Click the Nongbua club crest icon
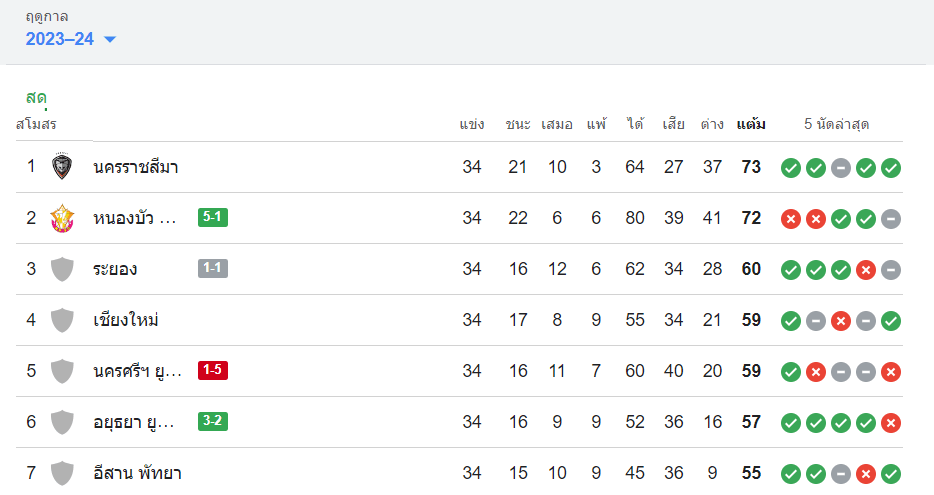 point(62,218)
